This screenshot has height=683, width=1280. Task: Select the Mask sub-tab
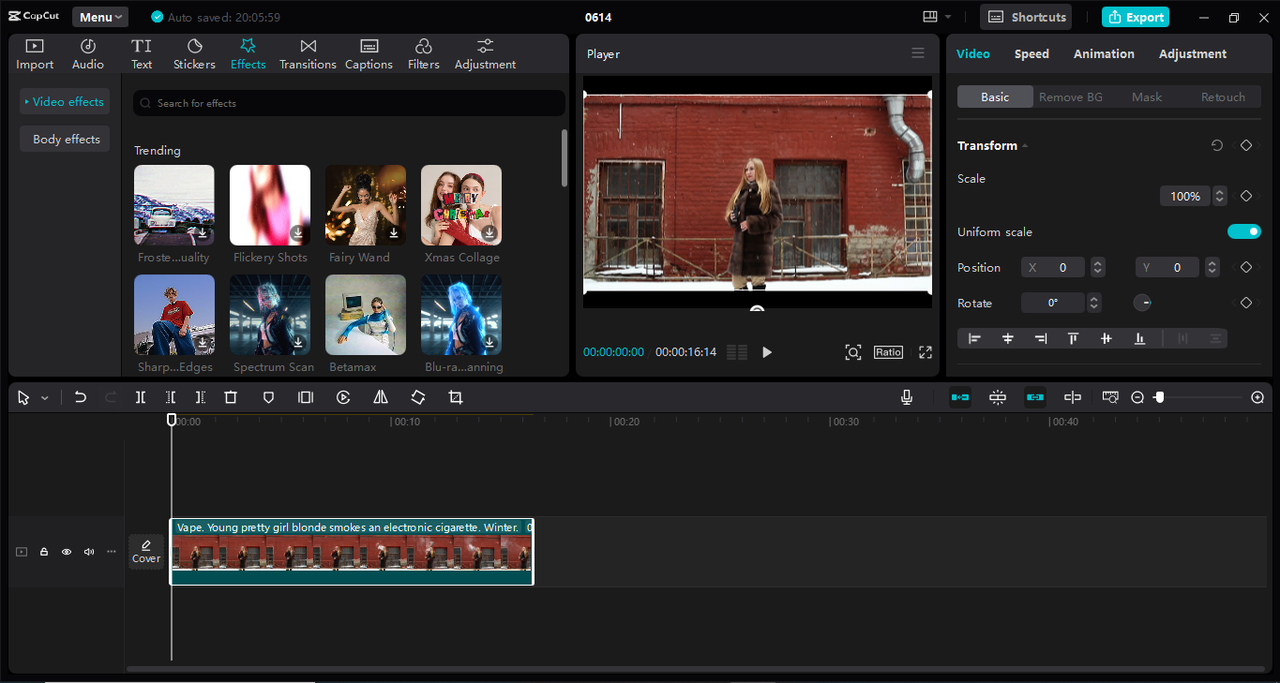(x=1147, y=97)
